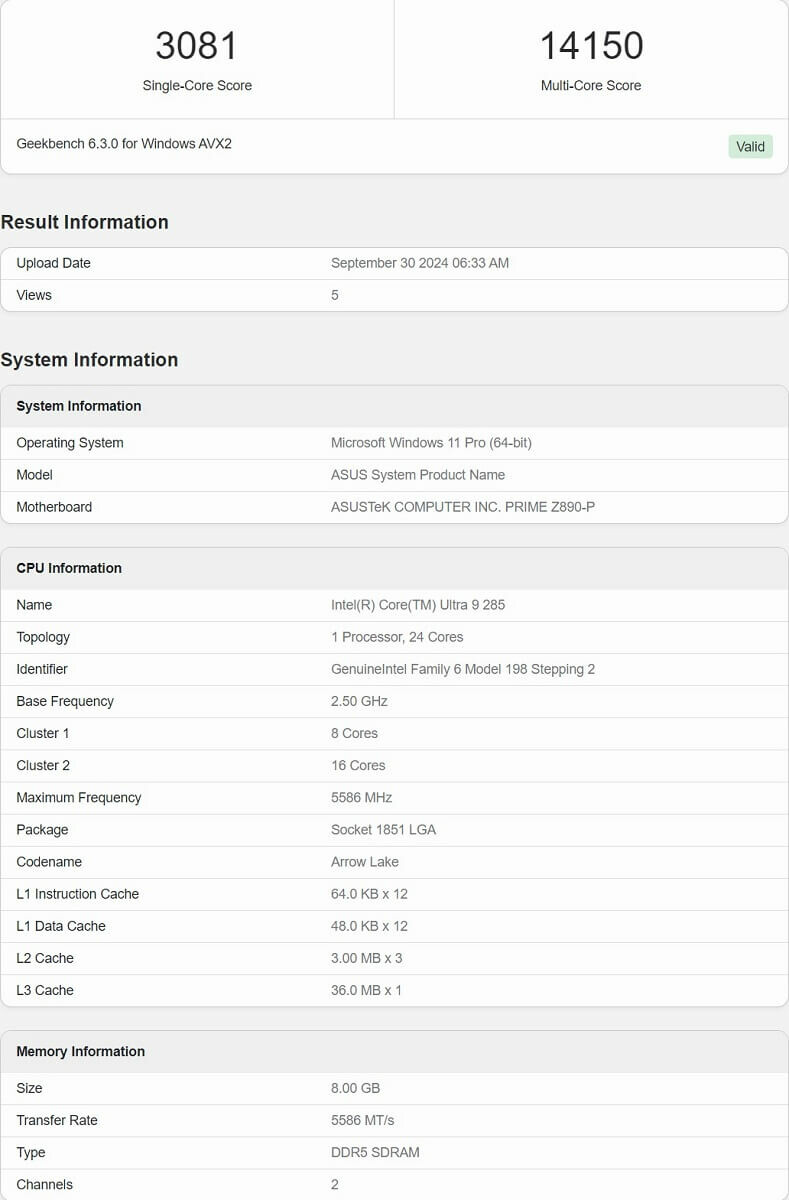Click the CPU Name row label
The width and height of the screenshot is (789, 1200).
tap(34, 605)
